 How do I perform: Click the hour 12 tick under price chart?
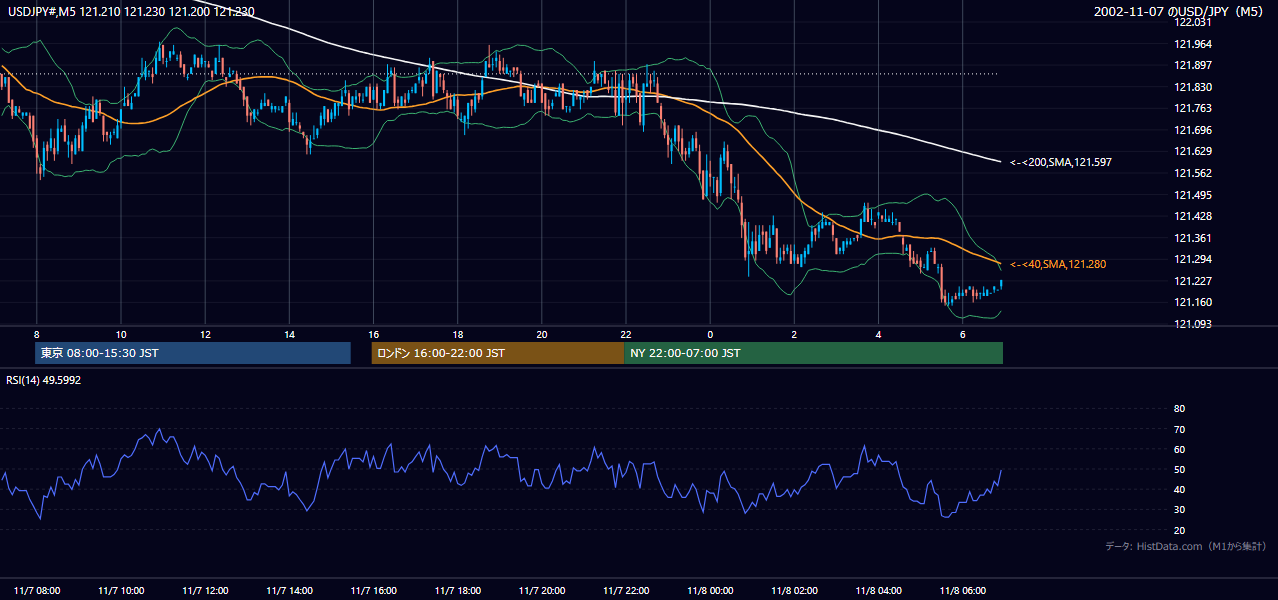[205, 334]
